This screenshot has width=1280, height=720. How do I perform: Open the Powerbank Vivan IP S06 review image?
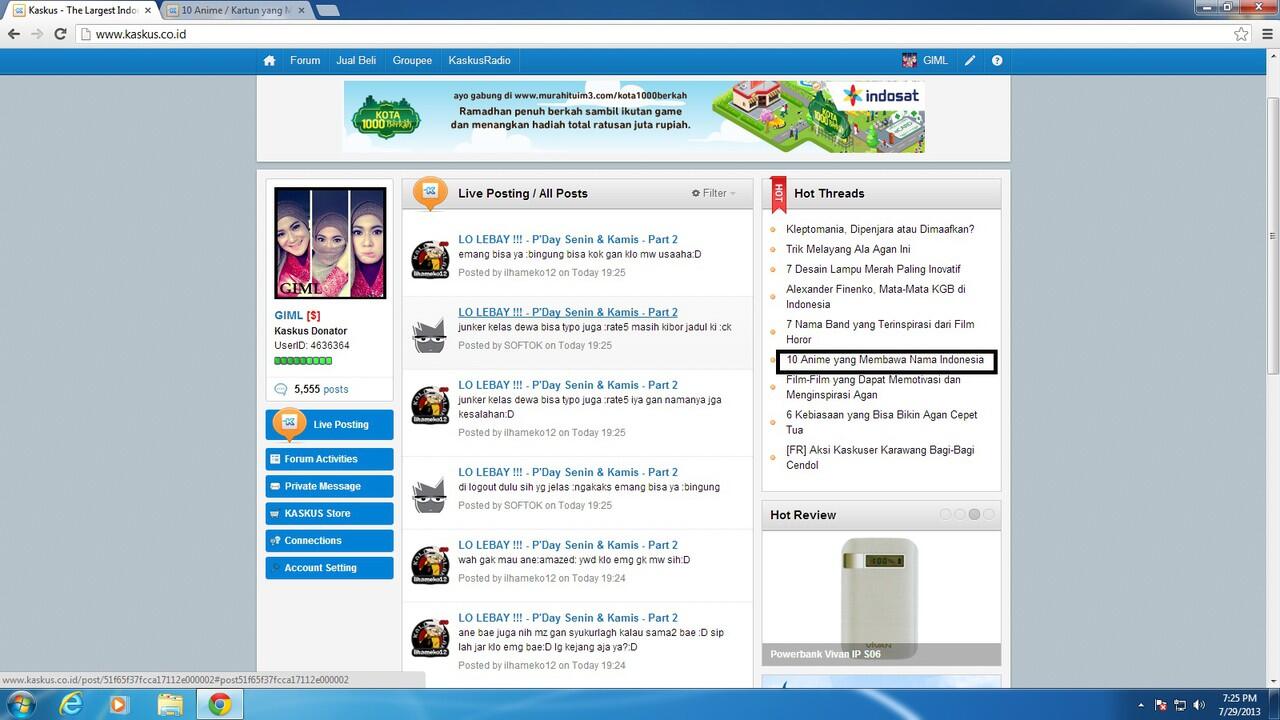(881, 598)
